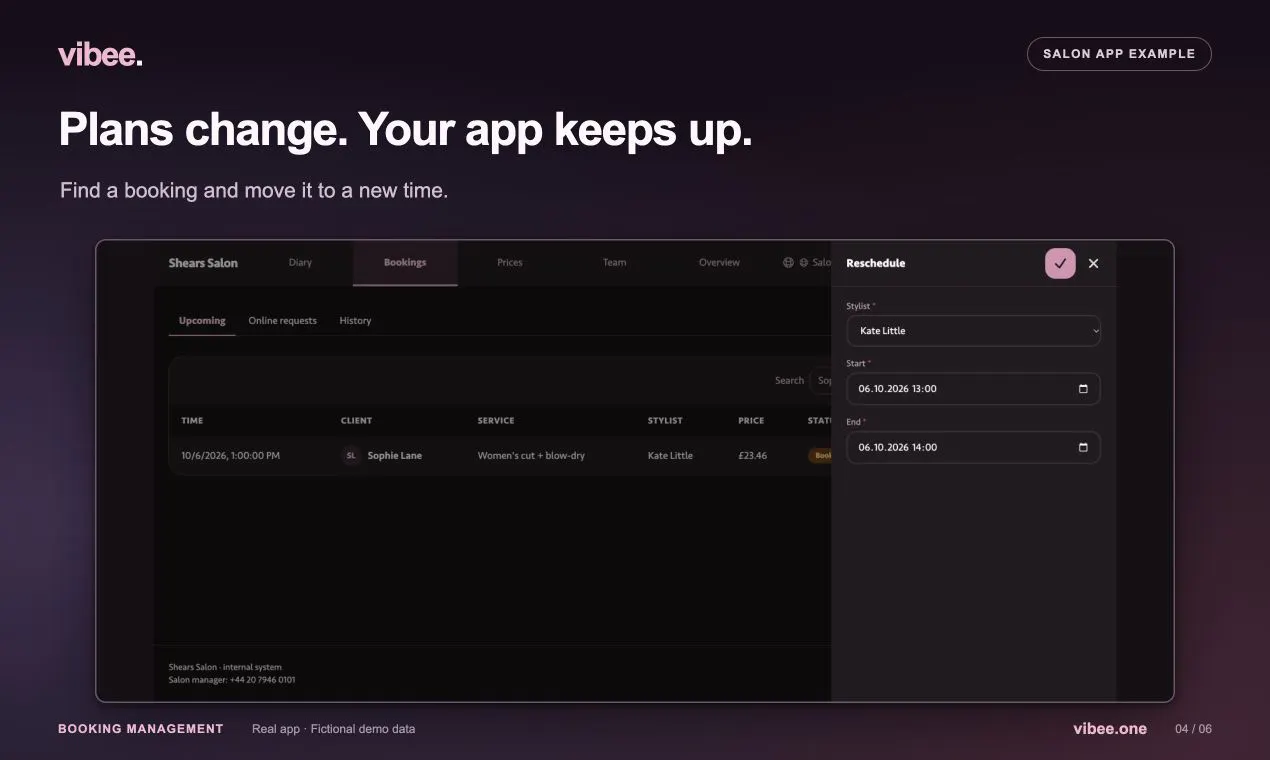Open the Overview tab

pos(719,263)
